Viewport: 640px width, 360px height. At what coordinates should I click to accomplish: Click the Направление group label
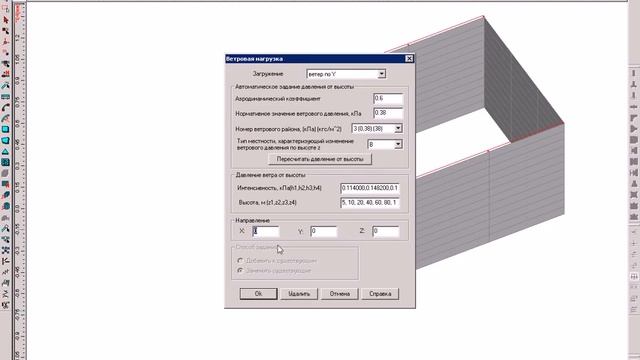click(x=253, y=220)
